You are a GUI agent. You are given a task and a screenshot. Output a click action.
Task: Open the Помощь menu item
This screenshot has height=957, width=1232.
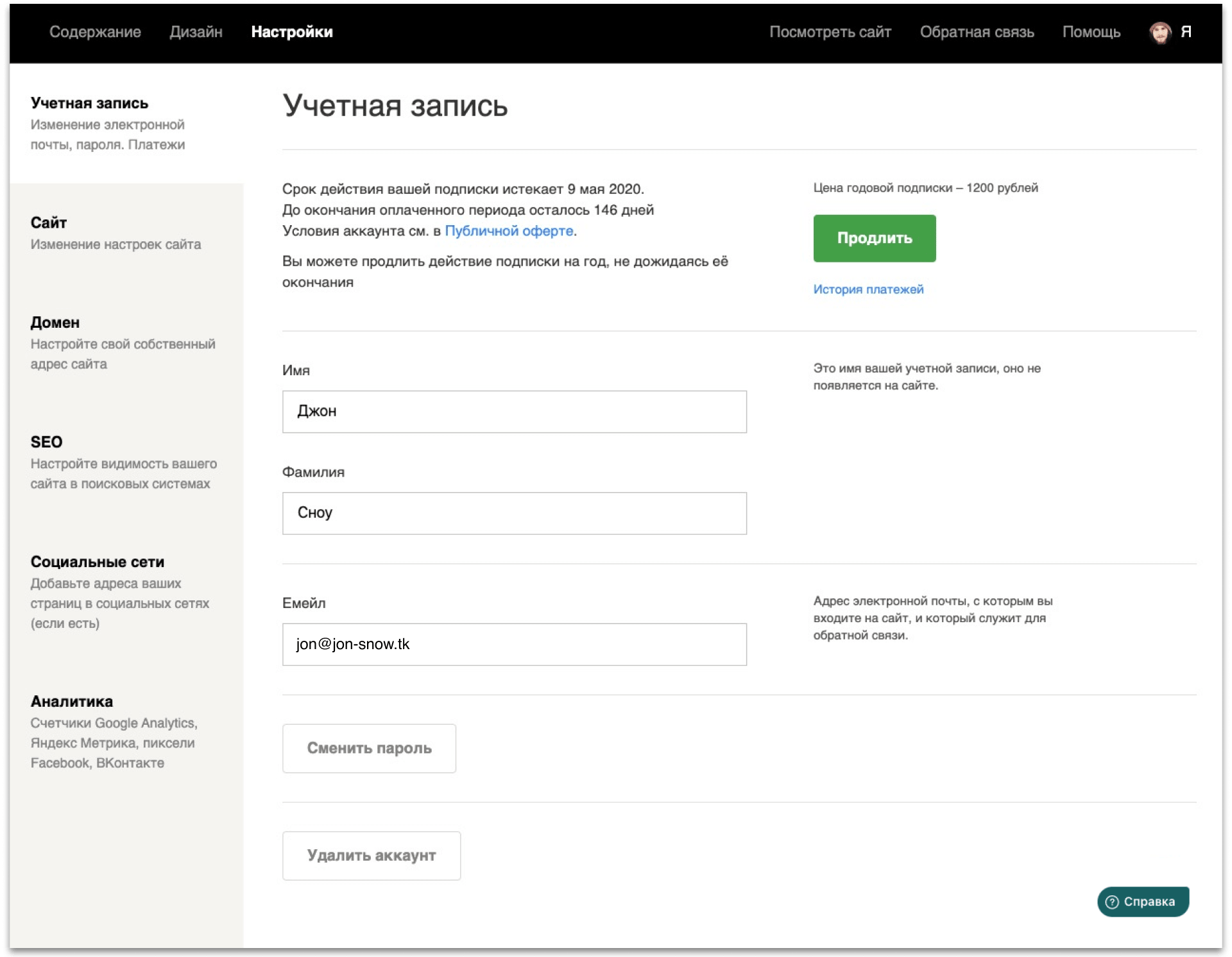point(1091,32)
